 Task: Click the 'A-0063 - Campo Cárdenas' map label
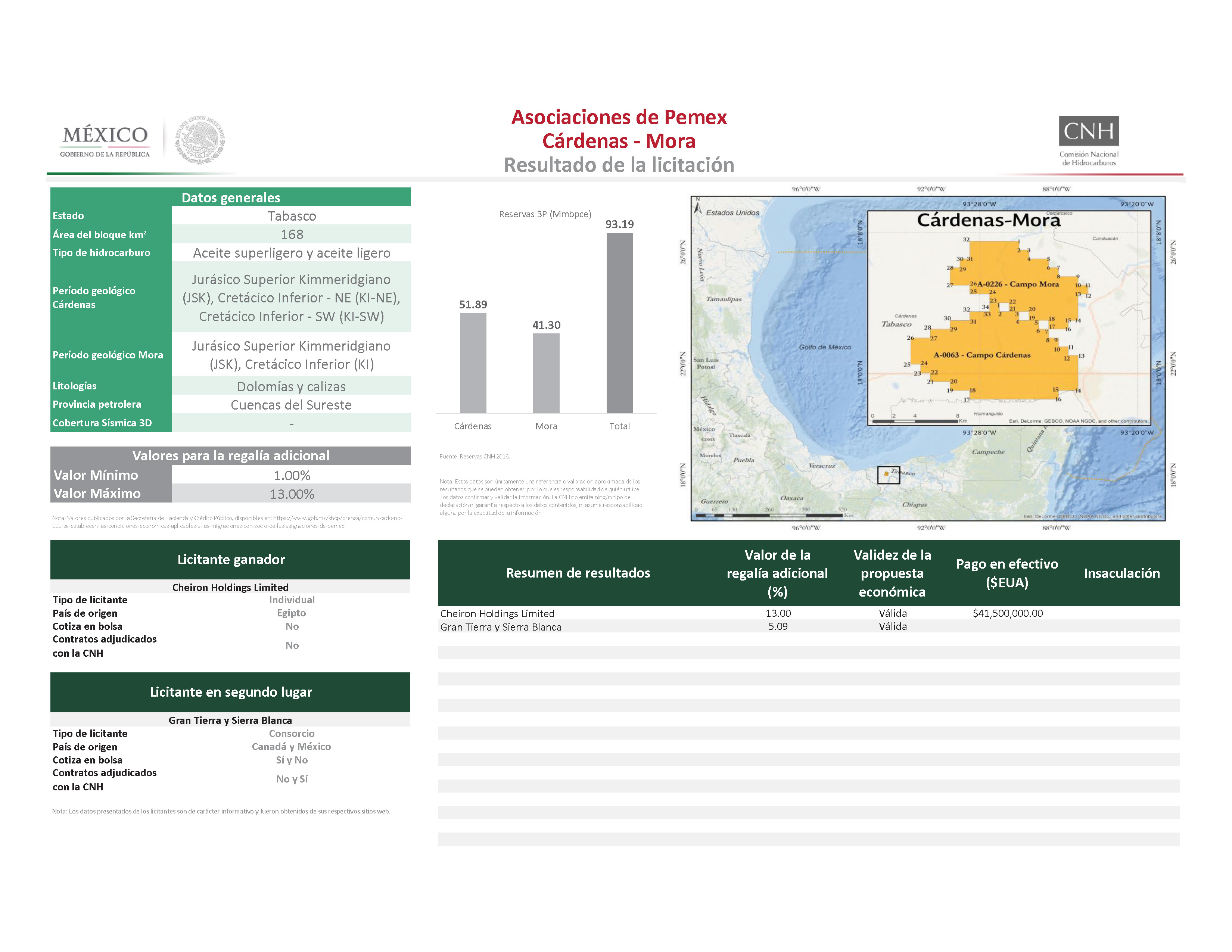click(982, 355)
